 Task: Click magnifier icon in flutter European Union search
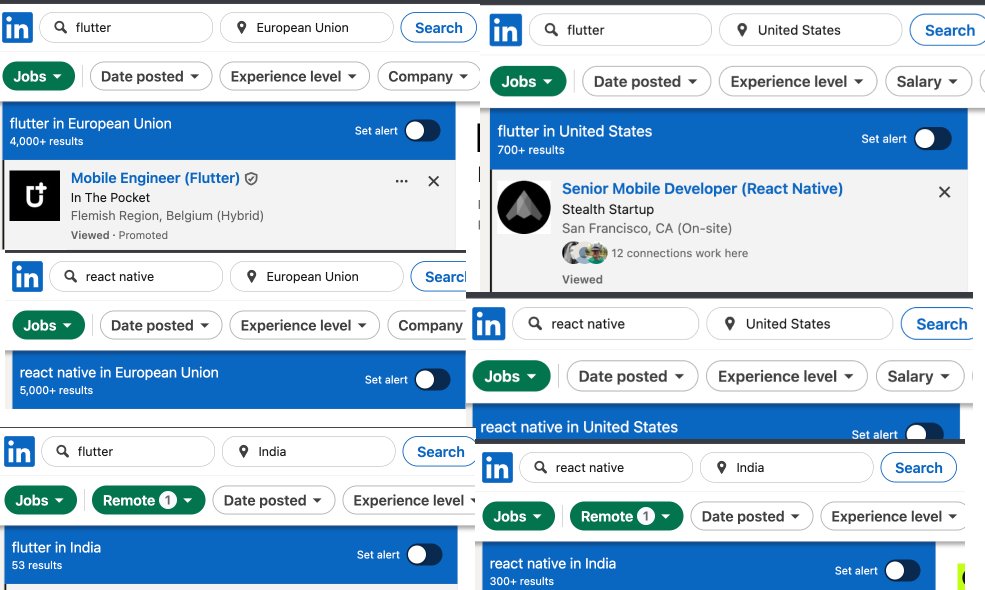[60, 28]
